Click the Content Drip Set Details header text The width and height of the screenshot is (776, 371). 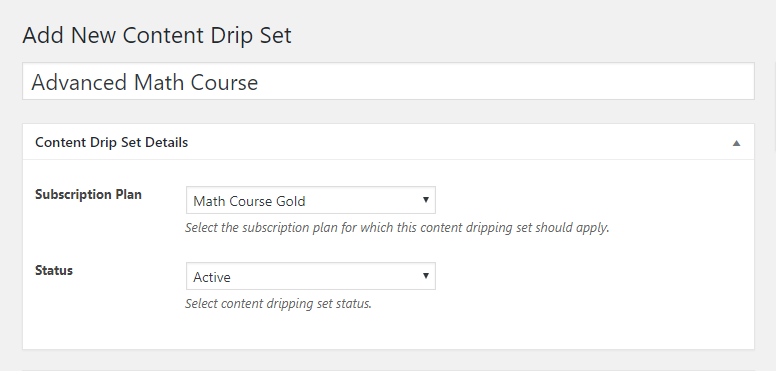[111, 142]
